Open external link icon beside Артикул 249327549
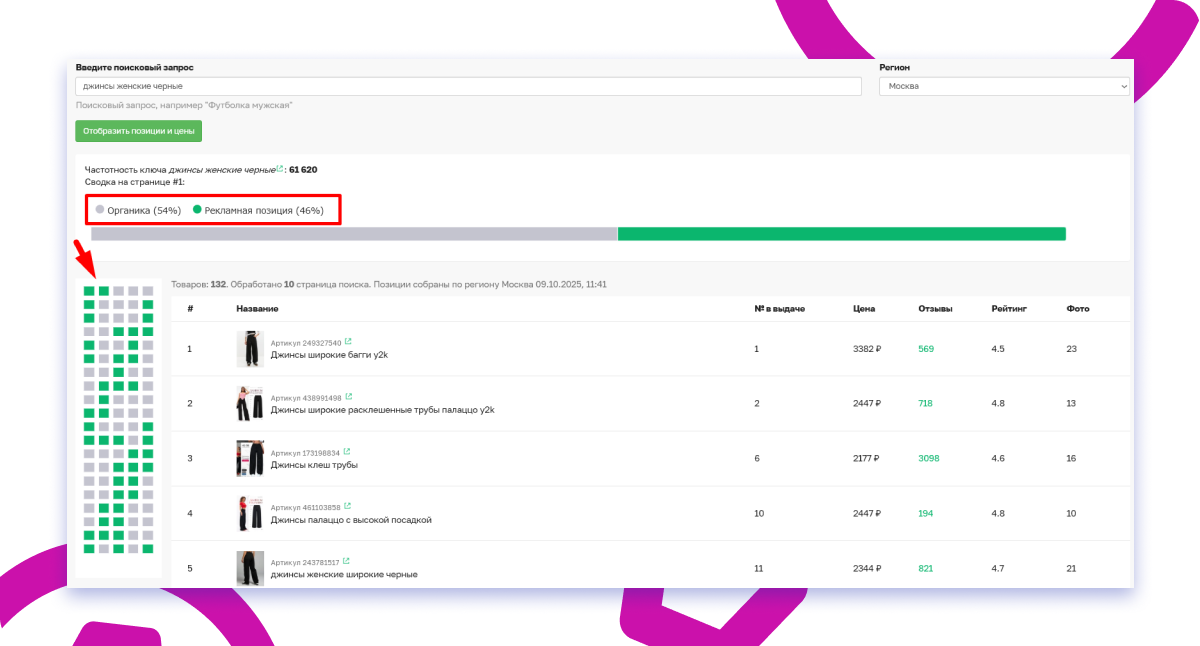Image resolution: width=1200 pixels, height=646 pixels. [x=347, y=342]
